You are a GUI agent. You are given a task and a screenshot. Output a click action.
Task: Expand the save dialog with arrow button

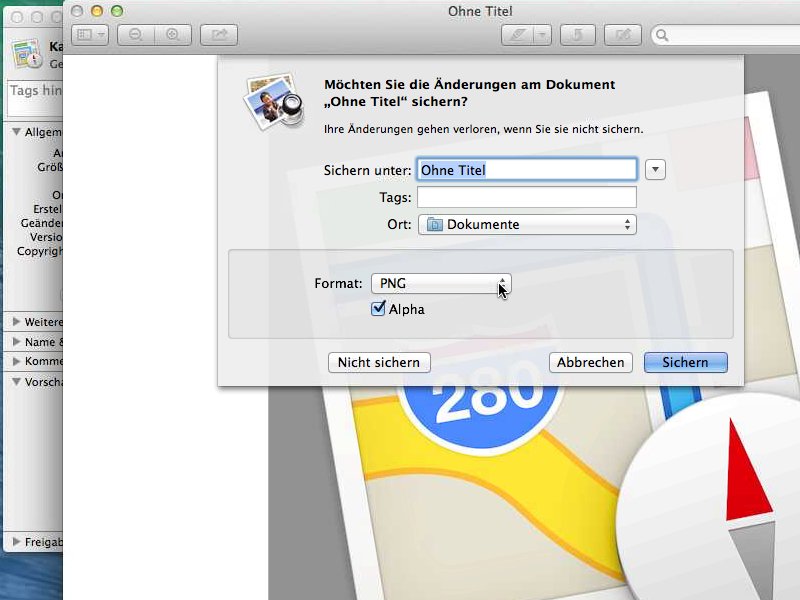coord(655,169)
